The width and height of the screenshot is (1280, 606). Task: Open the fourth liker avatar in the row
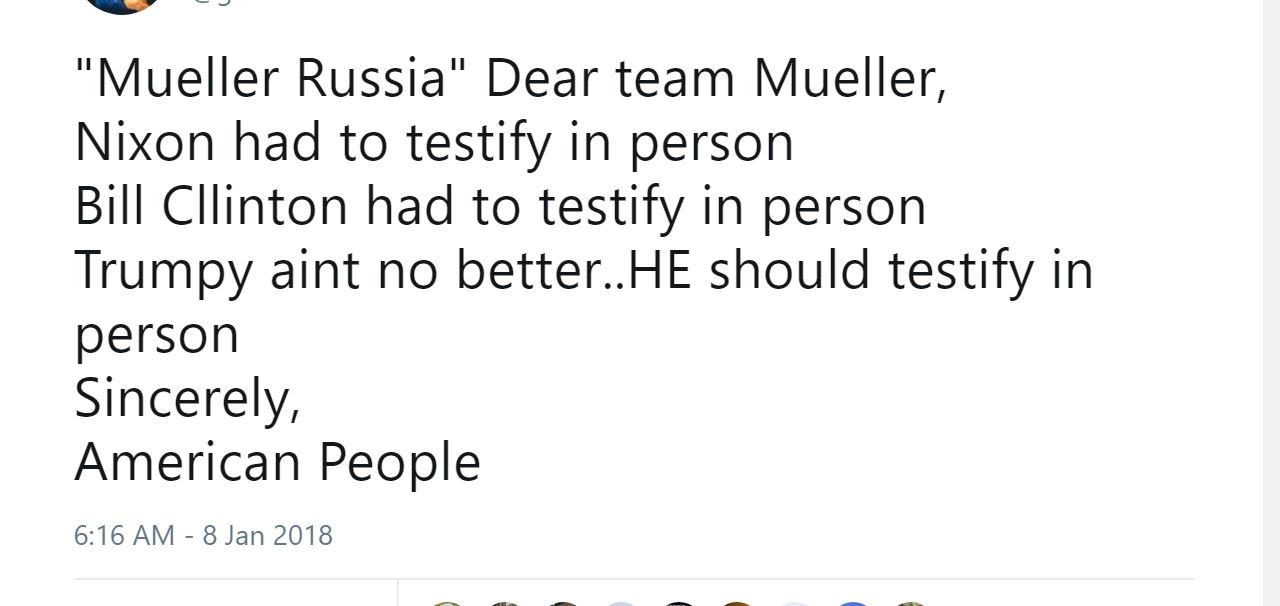[621, 602]
